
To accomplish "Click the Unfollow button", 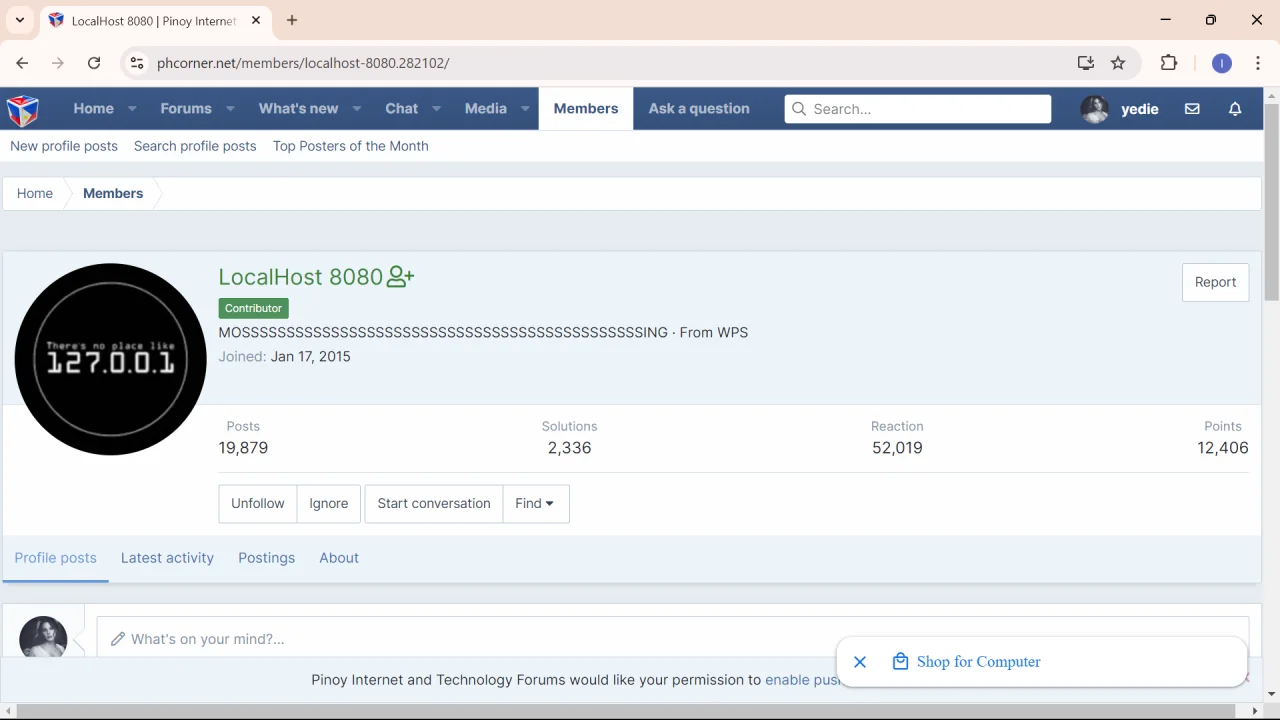I will (x=258, y=504).
